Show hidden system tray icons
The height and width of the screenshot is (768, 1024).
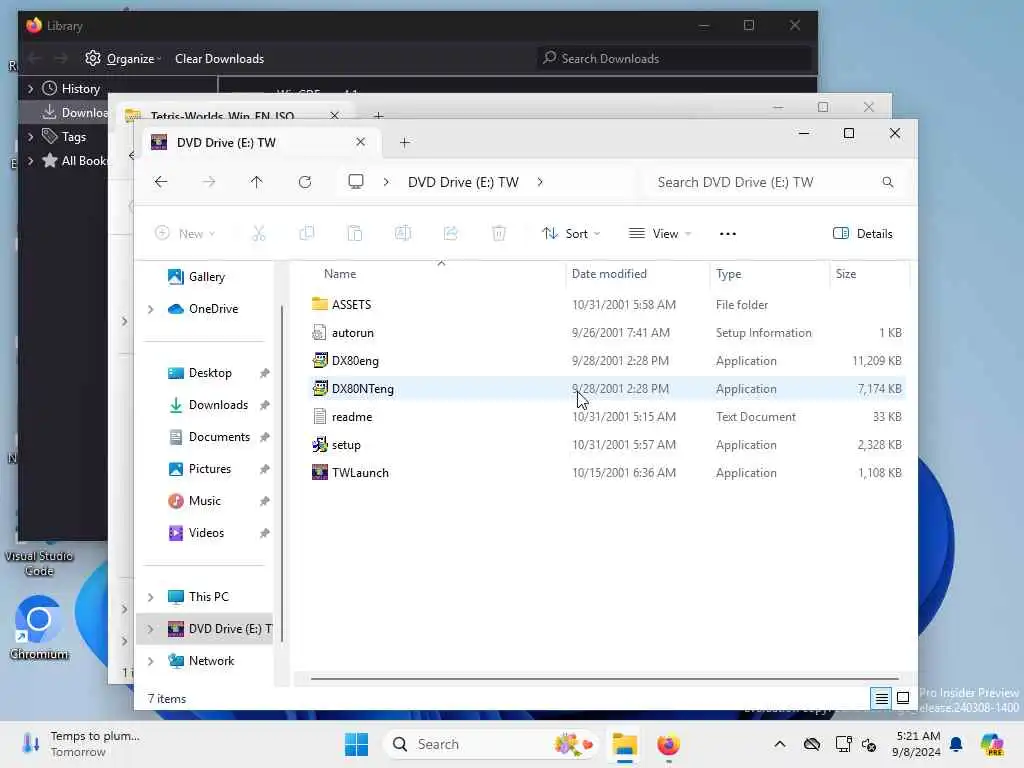[x=780, y=744]
